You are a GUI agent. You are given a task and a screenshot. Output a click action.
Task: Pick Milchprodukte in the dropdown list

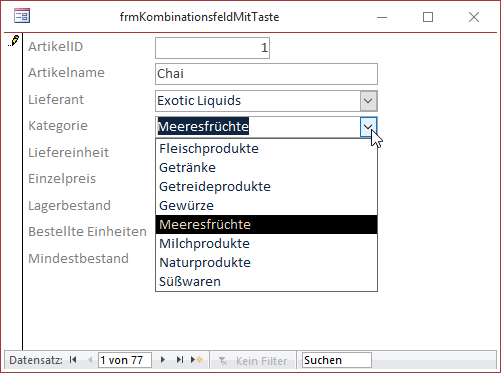pyautogui.click(x=266, y=243)
